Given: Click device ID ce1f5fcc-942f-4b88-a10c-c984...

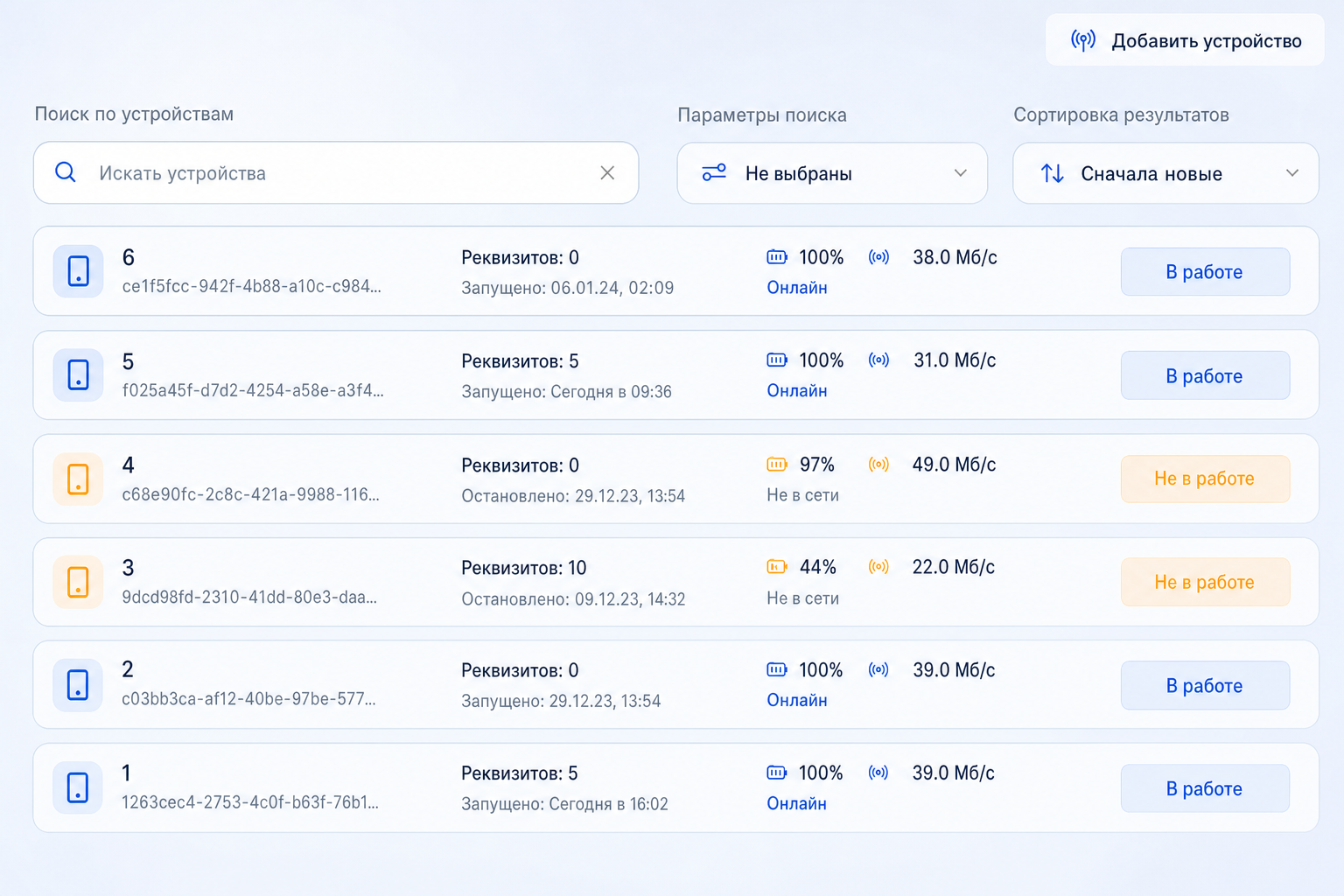Looking at the screenshot, I should 251,287.
